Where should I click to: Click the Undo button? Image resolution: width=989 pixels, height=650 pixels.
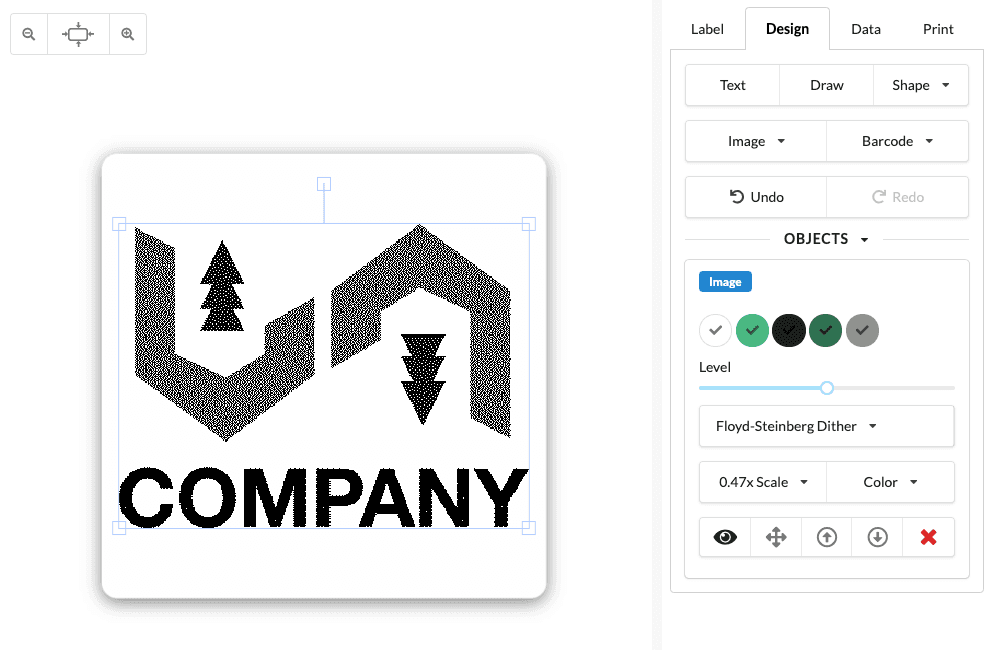(x=756, y=197)
